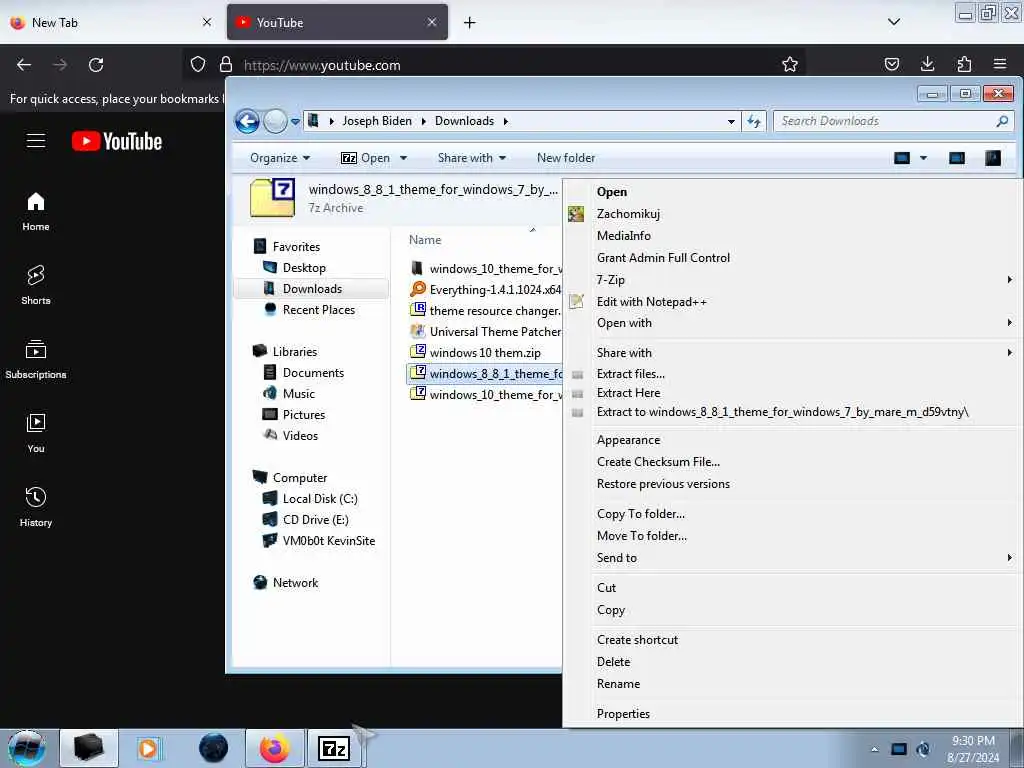Screen dimensions: 1024x768
Task: Expand the Open button dropdown arrow
Action: pos(403,158)
